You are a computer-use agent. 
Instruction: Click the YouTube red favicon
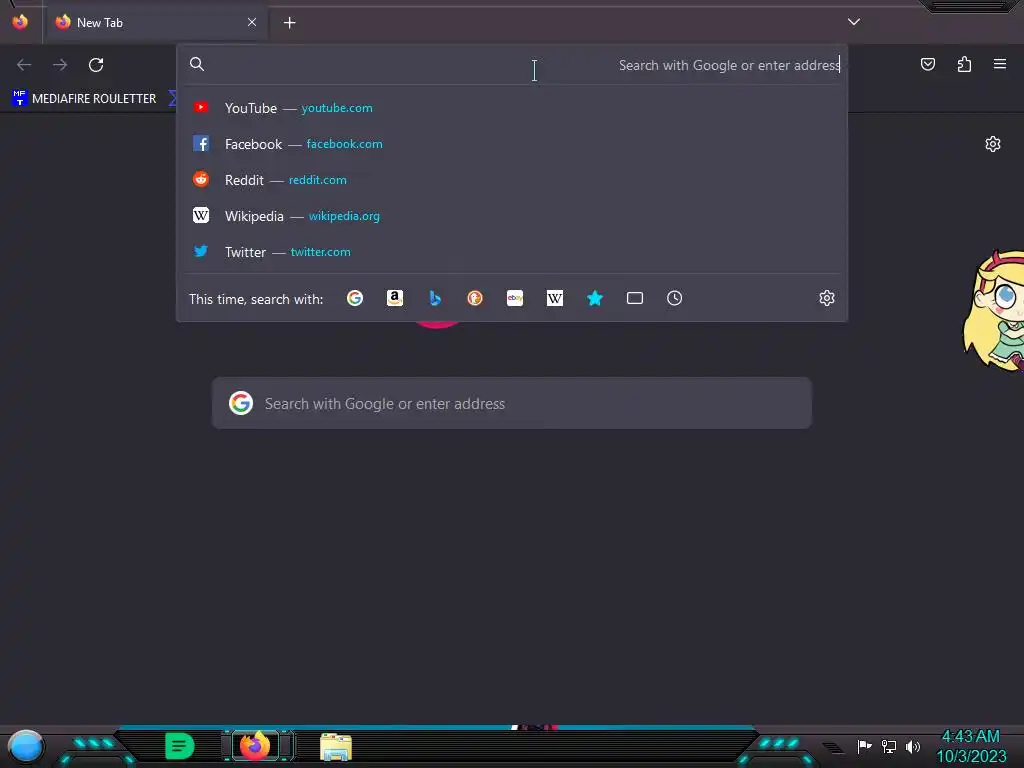click(x=201, y=107)
